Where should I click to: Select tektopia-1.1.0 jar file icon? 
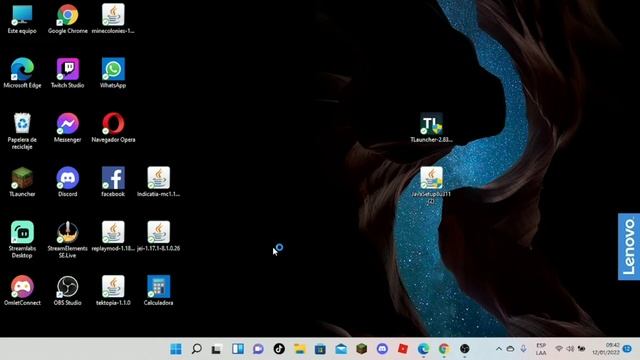click(113, 290)
